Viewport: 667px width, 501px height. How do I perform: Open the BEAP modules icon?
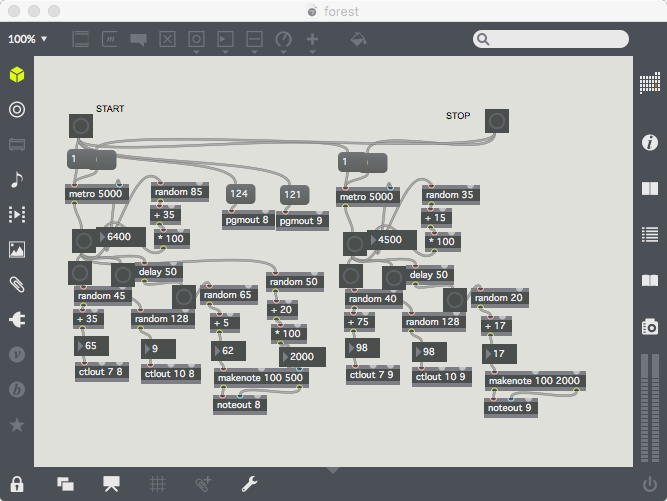coord(17,389)
